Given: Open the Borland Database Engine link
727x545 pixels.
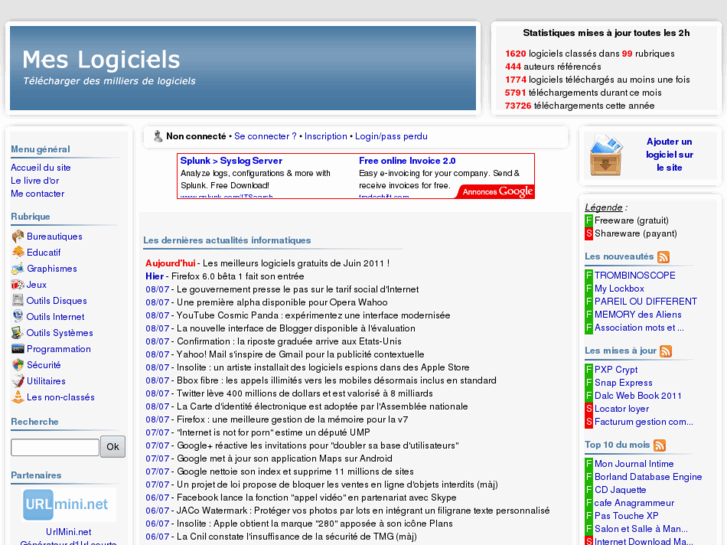Looking at the screenshot, I should 648,476.
